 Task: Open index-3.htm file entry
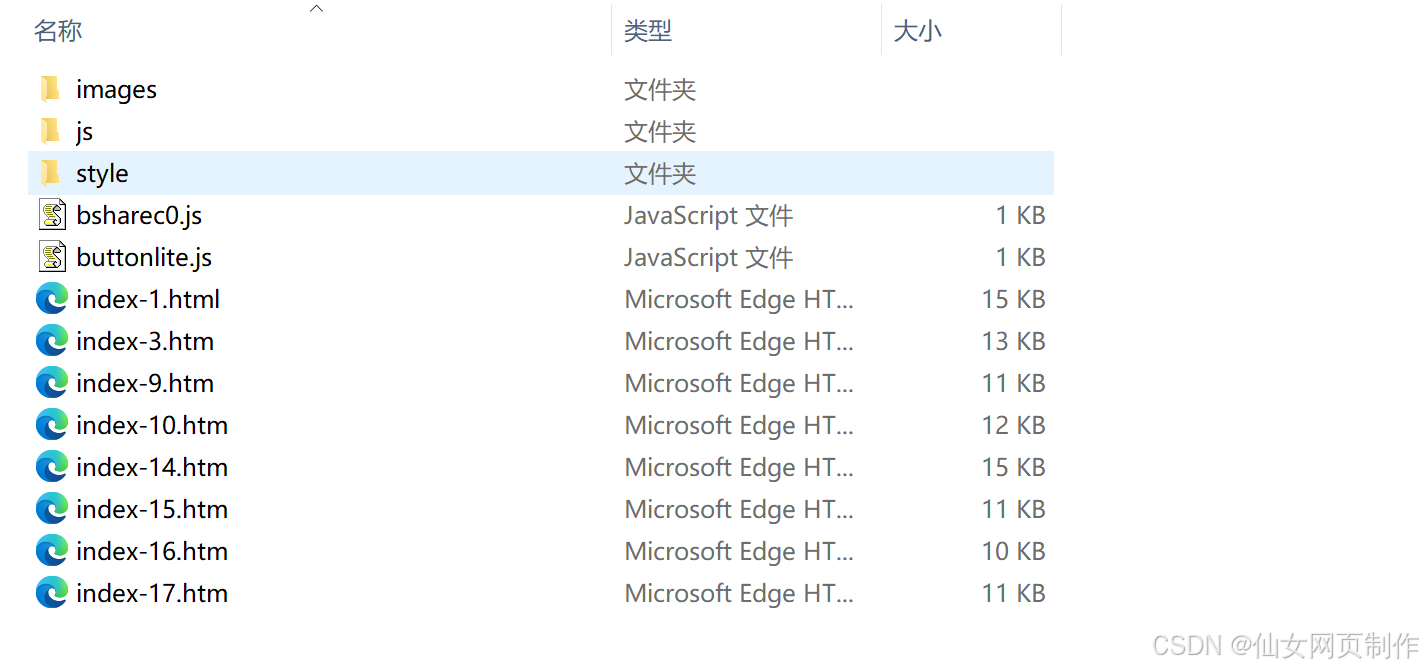pos(145,340)
